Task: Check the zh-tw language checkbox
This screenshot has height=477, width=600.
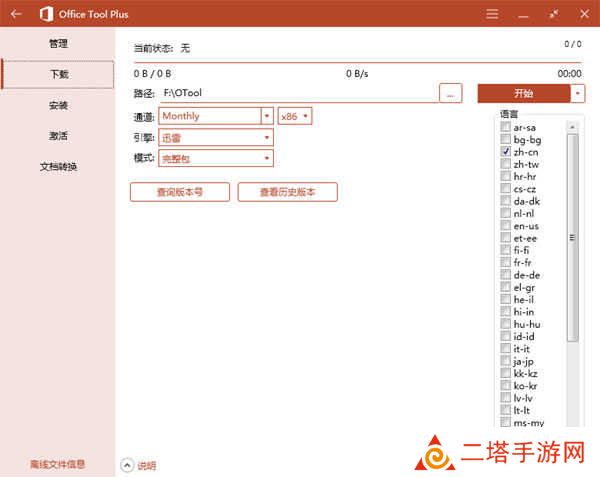Action: [505, 164]
